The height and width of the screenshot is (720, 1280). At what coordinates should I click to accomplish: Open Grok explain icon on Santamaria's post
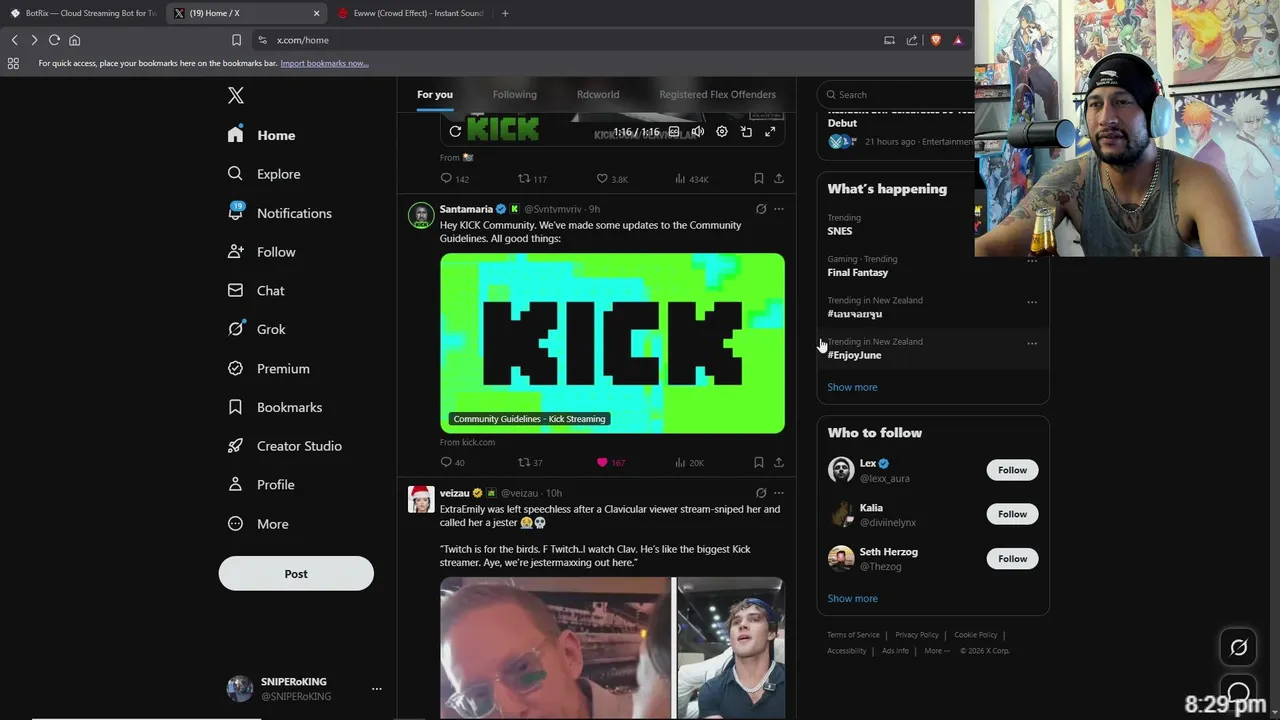pyautogui.click(x=761, y=209)
